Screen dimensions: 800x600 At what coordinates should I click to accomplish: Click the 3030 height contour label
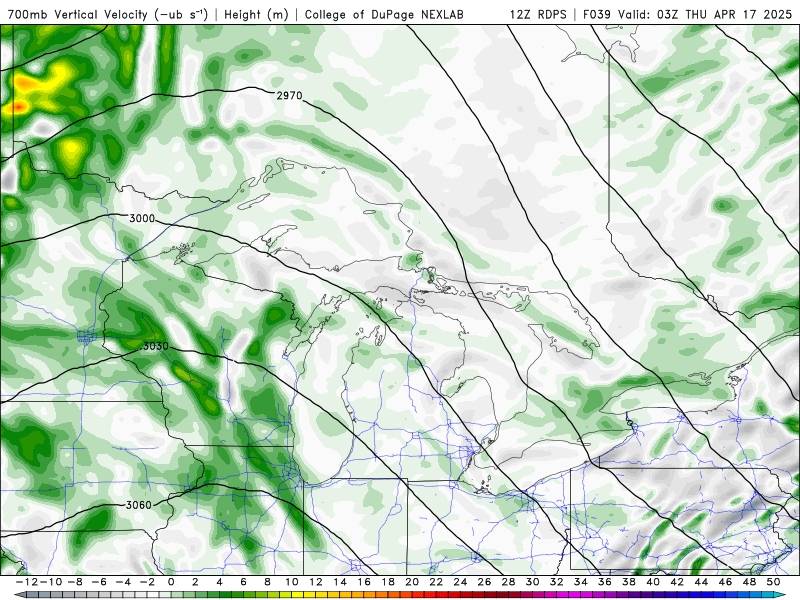[x=156, y=346]
